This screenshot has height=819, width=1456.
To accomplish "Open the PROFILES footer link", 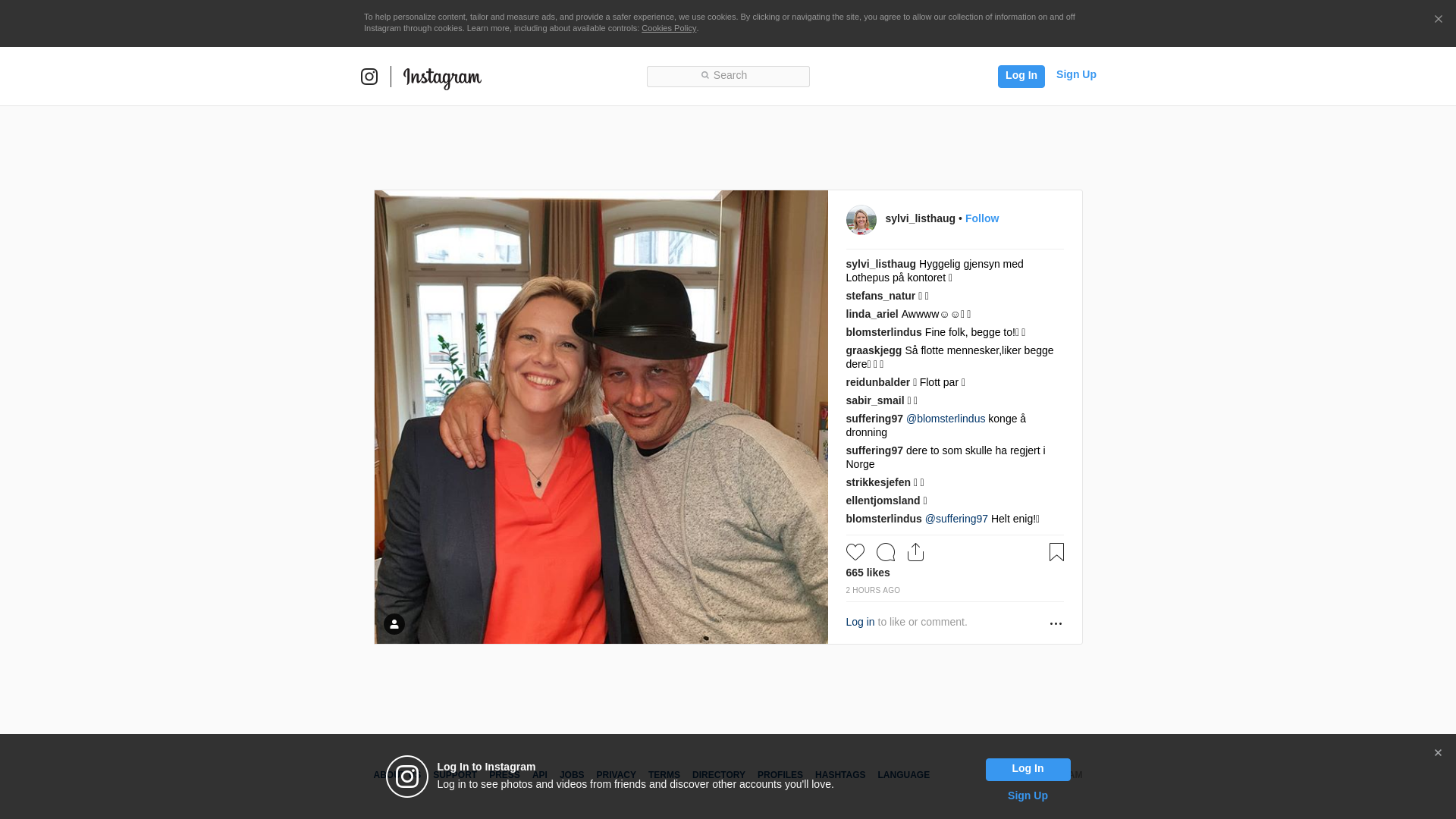I will 780,775.
